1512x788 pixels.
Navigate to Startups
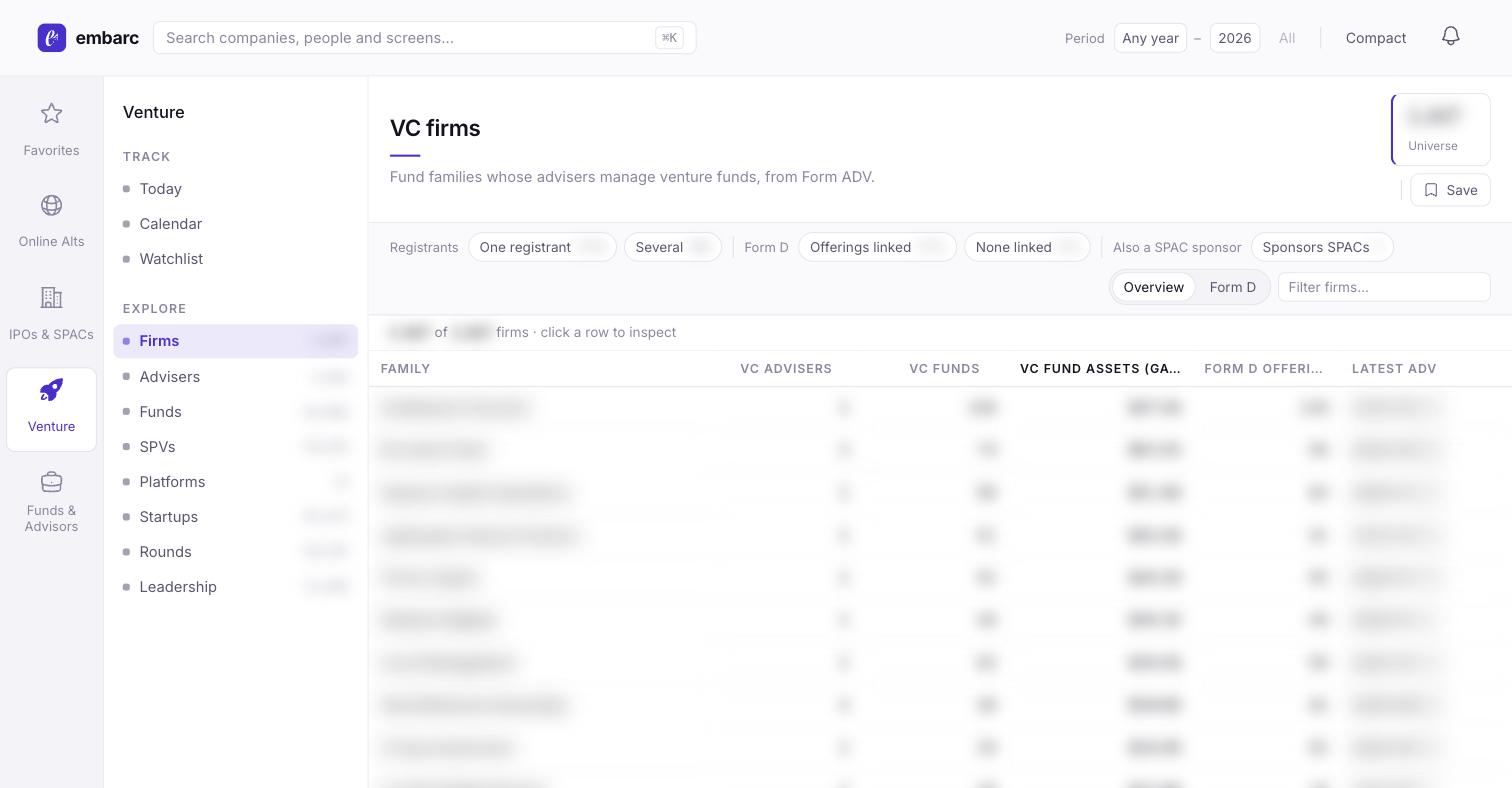tap(236, 517)
